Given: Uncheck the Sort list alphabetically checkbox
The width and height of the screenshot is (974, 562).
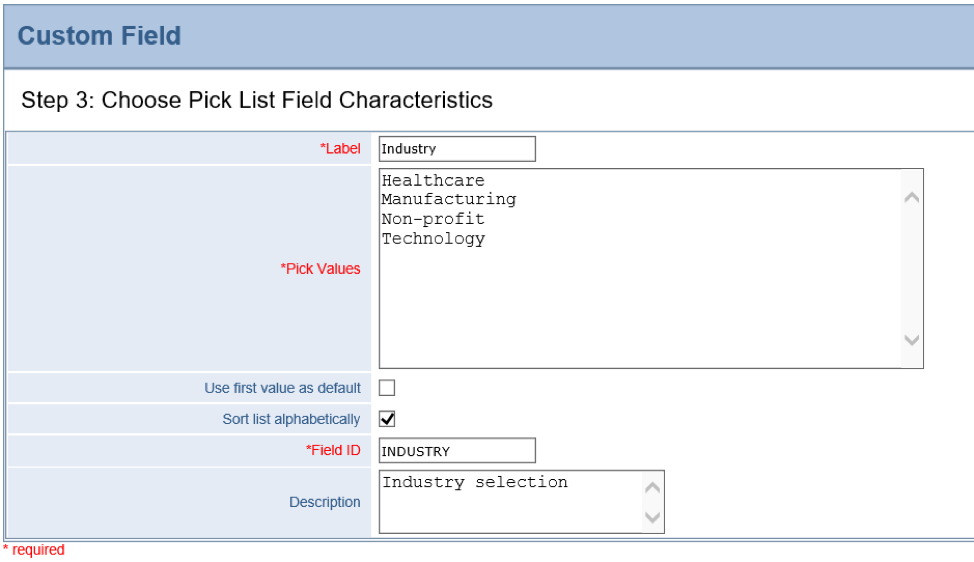Looking at the screenshot, I should 387,419.
